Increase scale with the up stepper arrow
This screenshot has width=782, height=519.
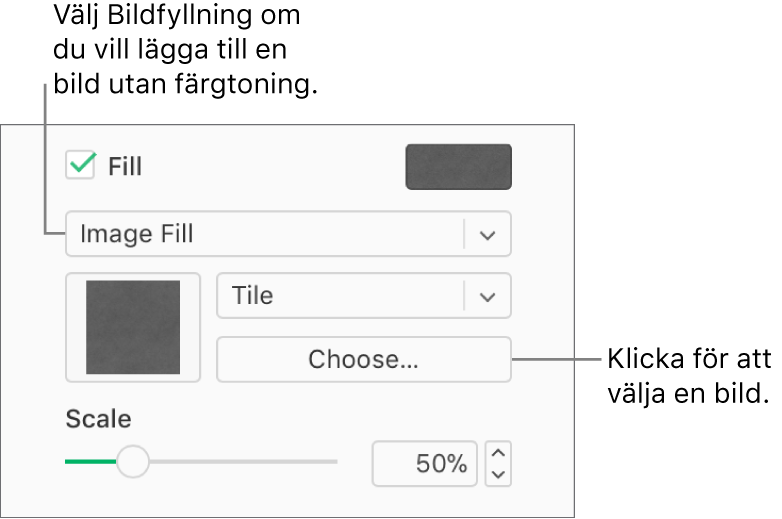[x=498, y=453]
